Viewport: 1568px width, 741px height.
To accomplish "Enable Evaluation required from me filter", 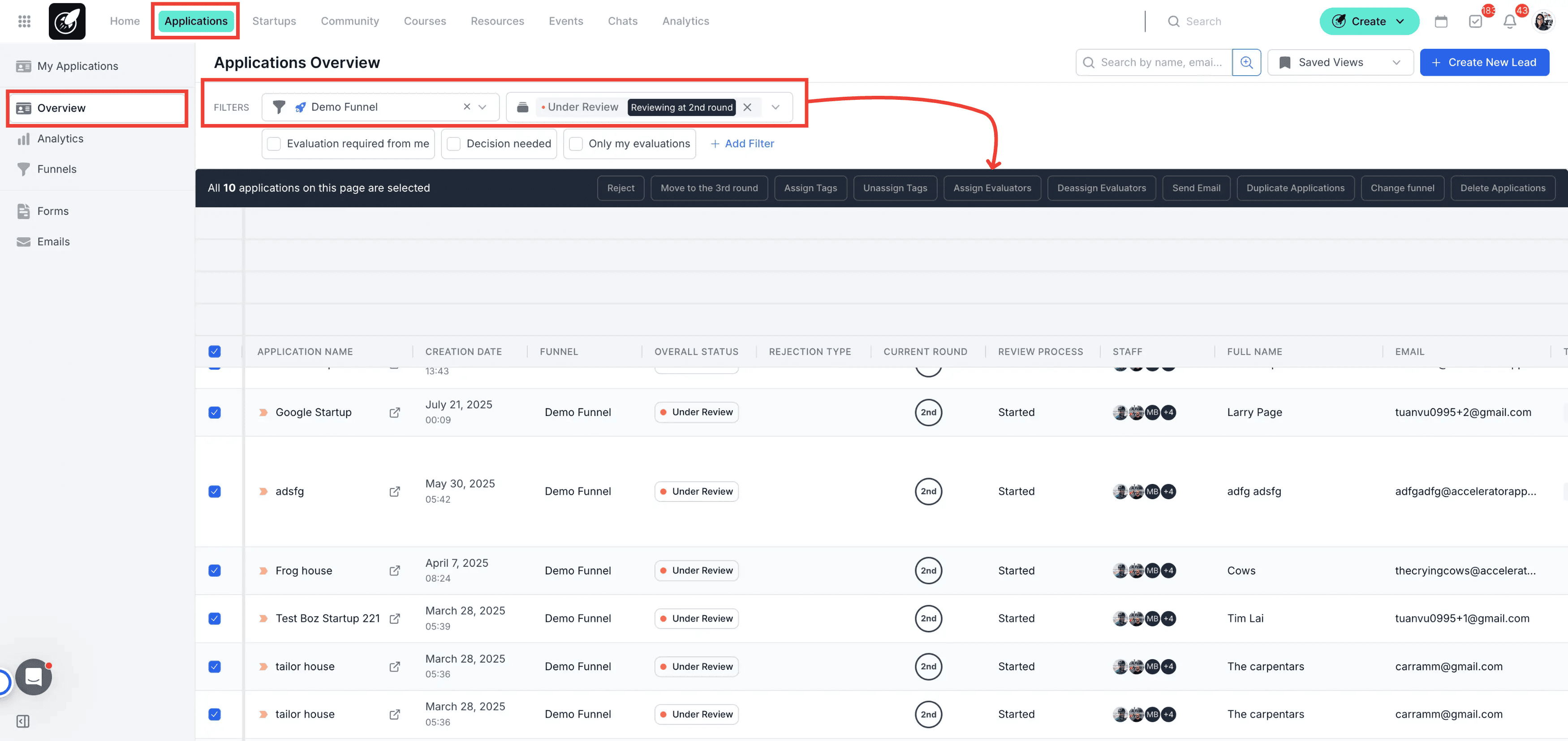I will pyautogui.click(x=274, y=144).
